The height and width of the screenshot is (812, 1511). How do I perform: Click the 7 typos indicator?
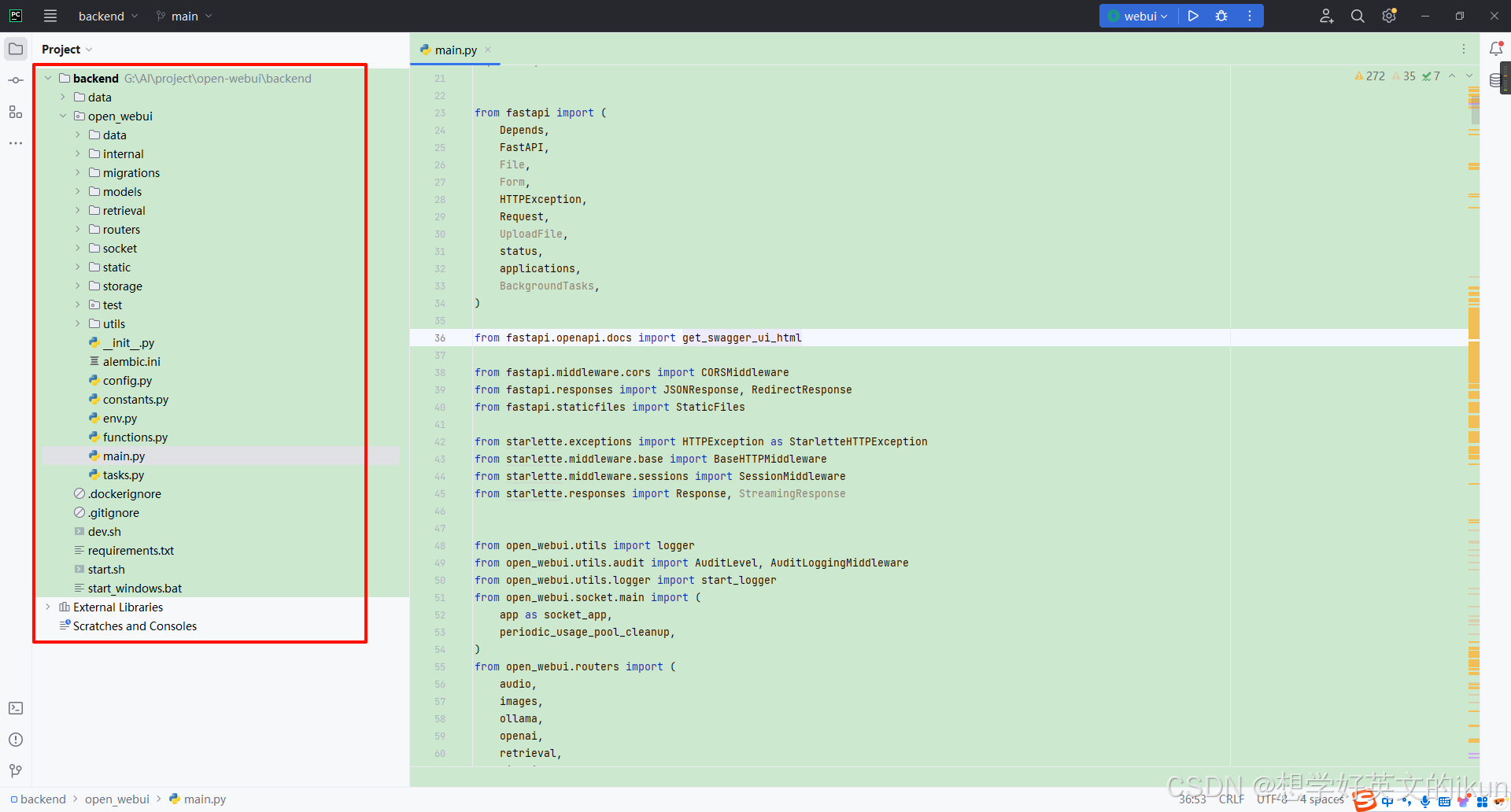pyautogui.click(x=1432, y=76)
